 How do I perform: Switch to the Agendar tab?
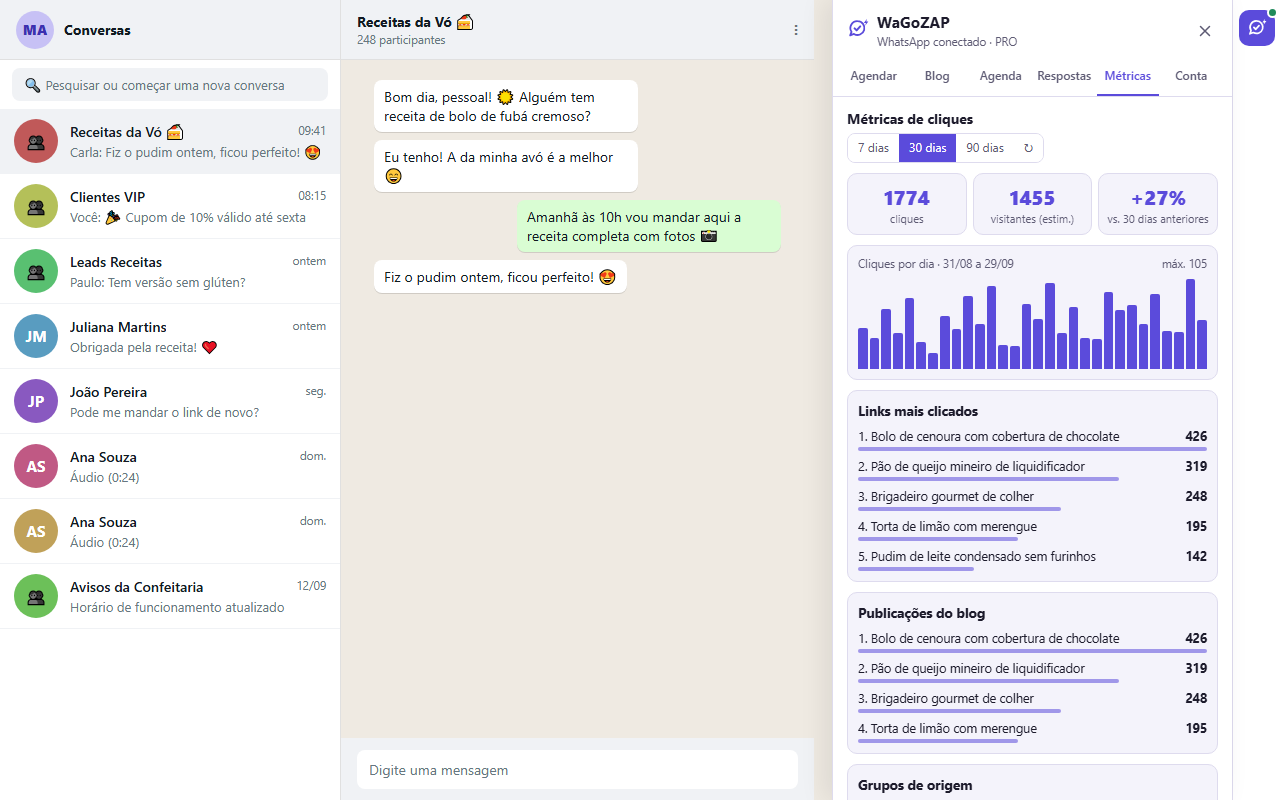tap(873, 76)
